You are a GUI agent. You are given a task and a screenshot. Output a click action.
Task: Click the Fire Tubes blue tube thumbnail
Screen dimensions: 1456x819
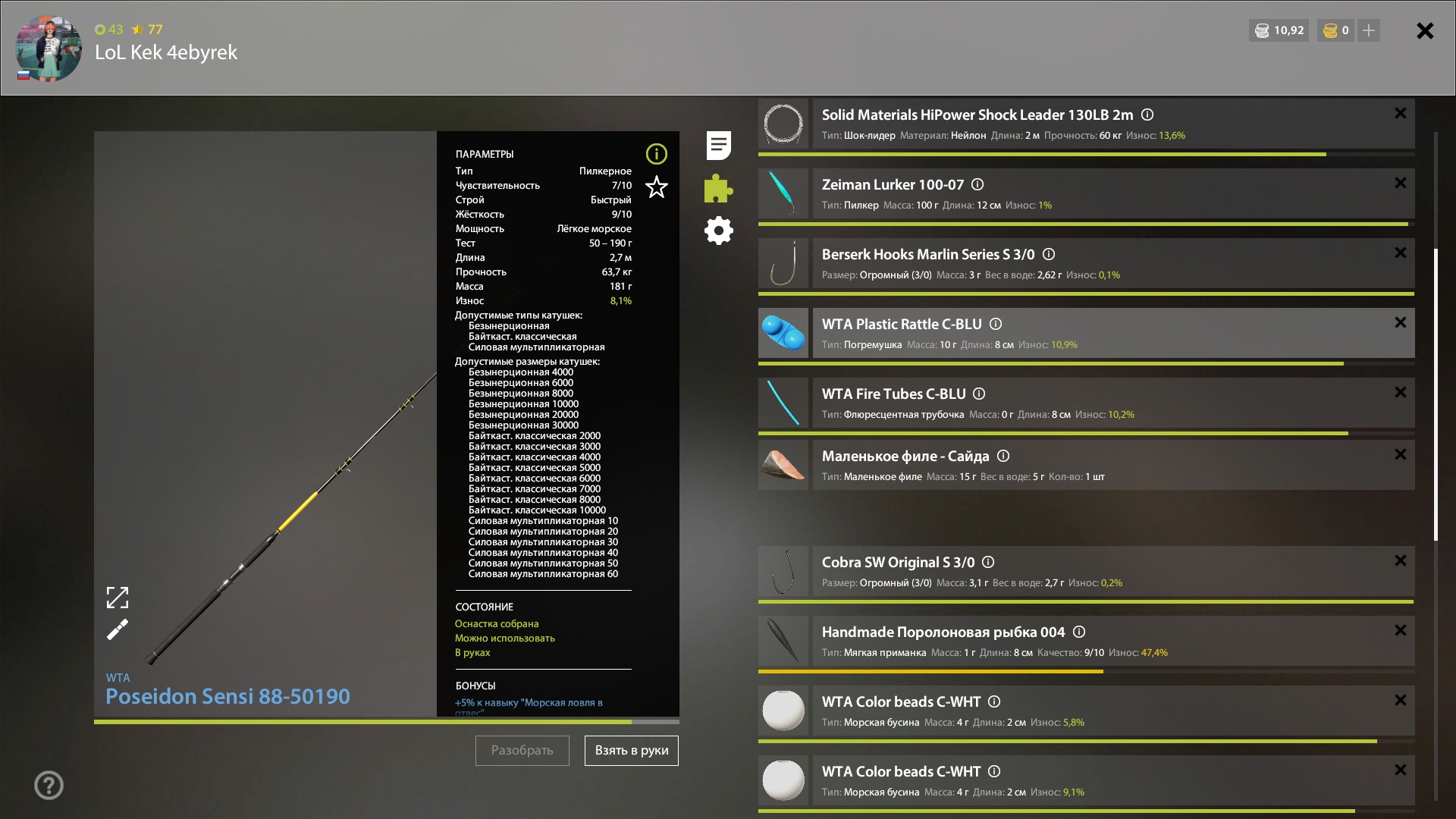click(783, 403)
